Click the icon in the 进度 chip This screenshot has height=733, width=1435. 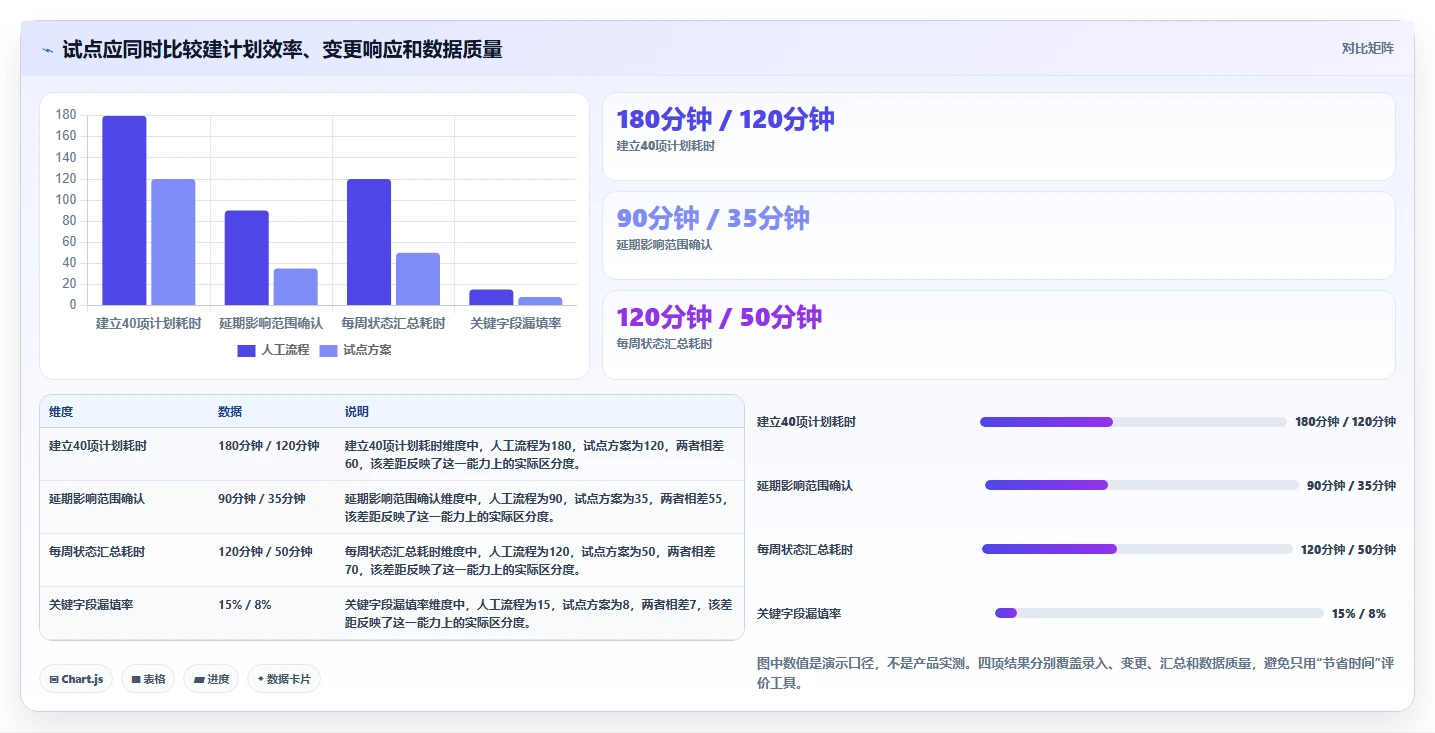199,679
